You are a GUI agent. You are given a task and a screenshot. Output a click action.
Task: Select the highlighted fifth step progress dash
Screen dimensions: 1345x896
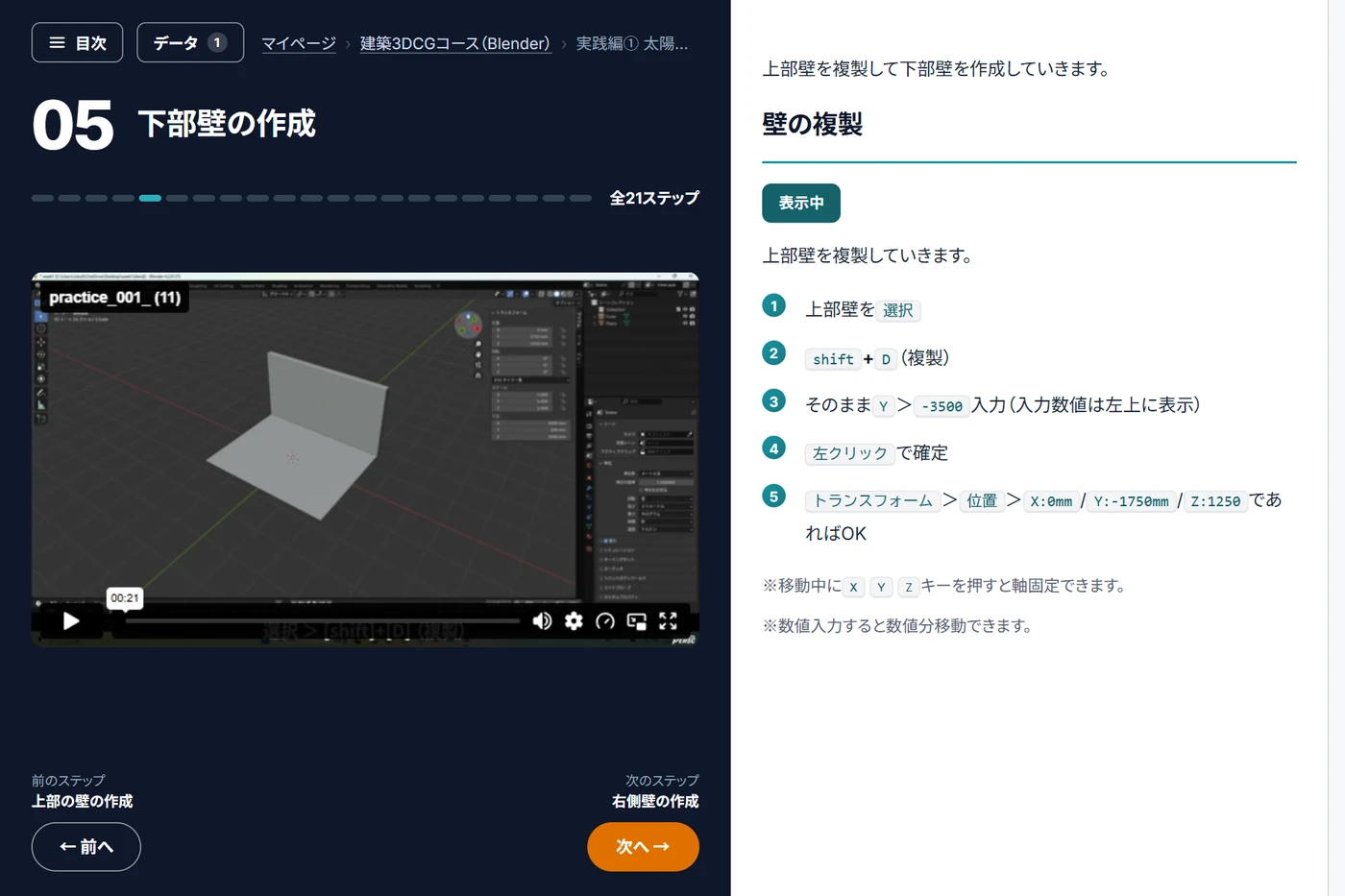pos(150,198)
